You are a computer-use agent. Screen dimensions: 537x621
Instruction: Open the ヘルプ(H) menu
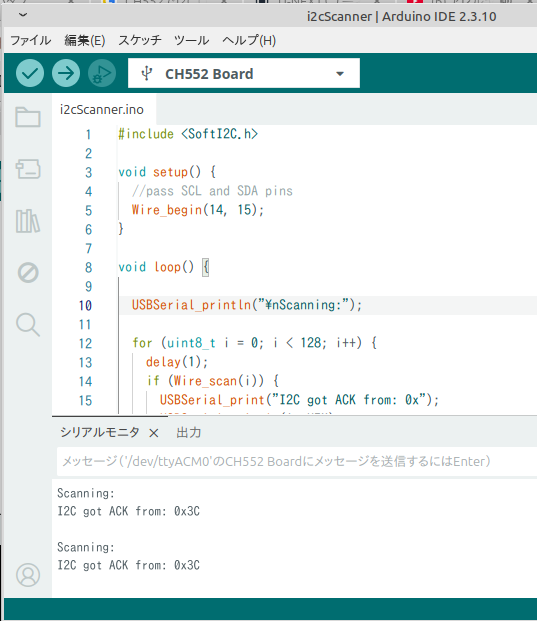(249, 40)
